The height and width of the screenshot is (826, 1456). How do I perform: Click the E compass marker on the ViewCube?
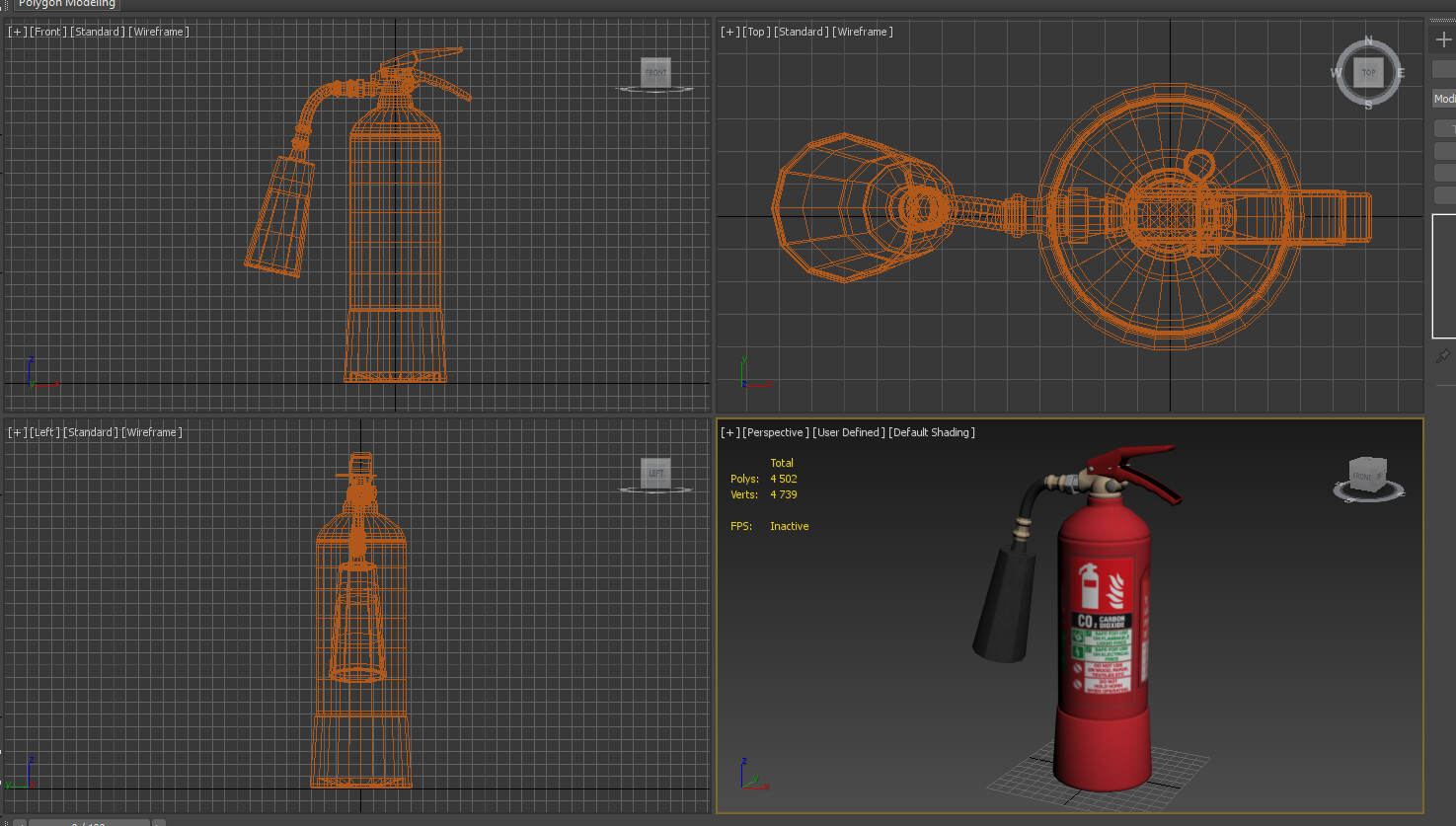point(1400,73)
